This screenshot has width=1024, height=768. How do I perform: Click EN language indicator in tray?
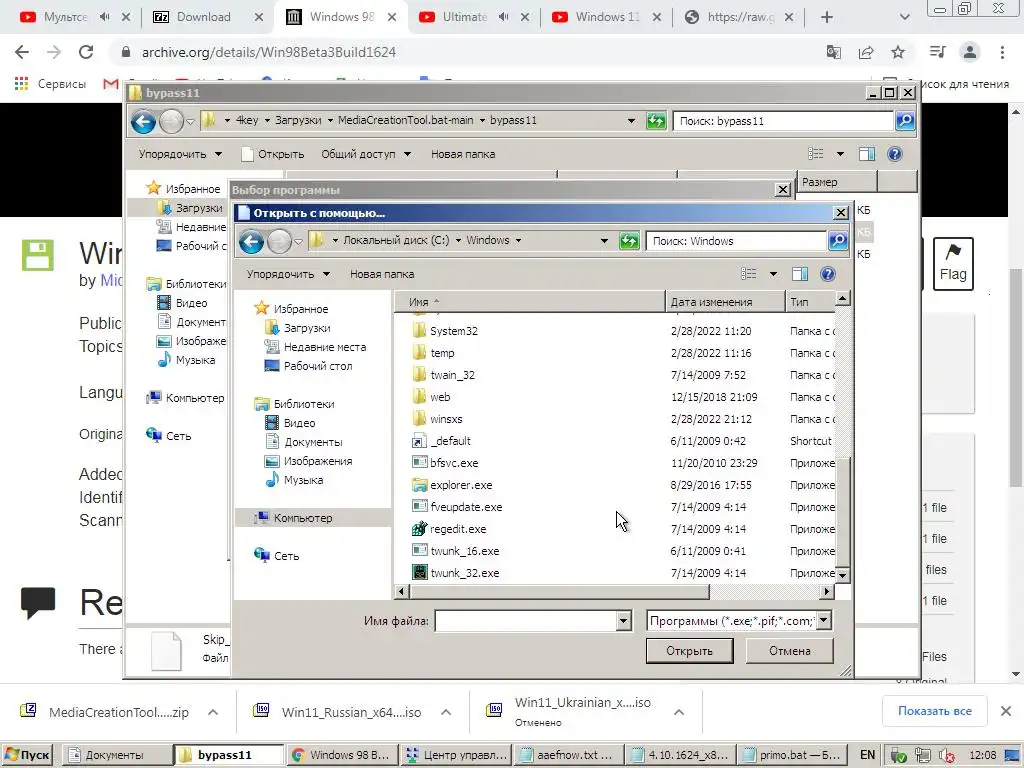click(x=867, y=755)
